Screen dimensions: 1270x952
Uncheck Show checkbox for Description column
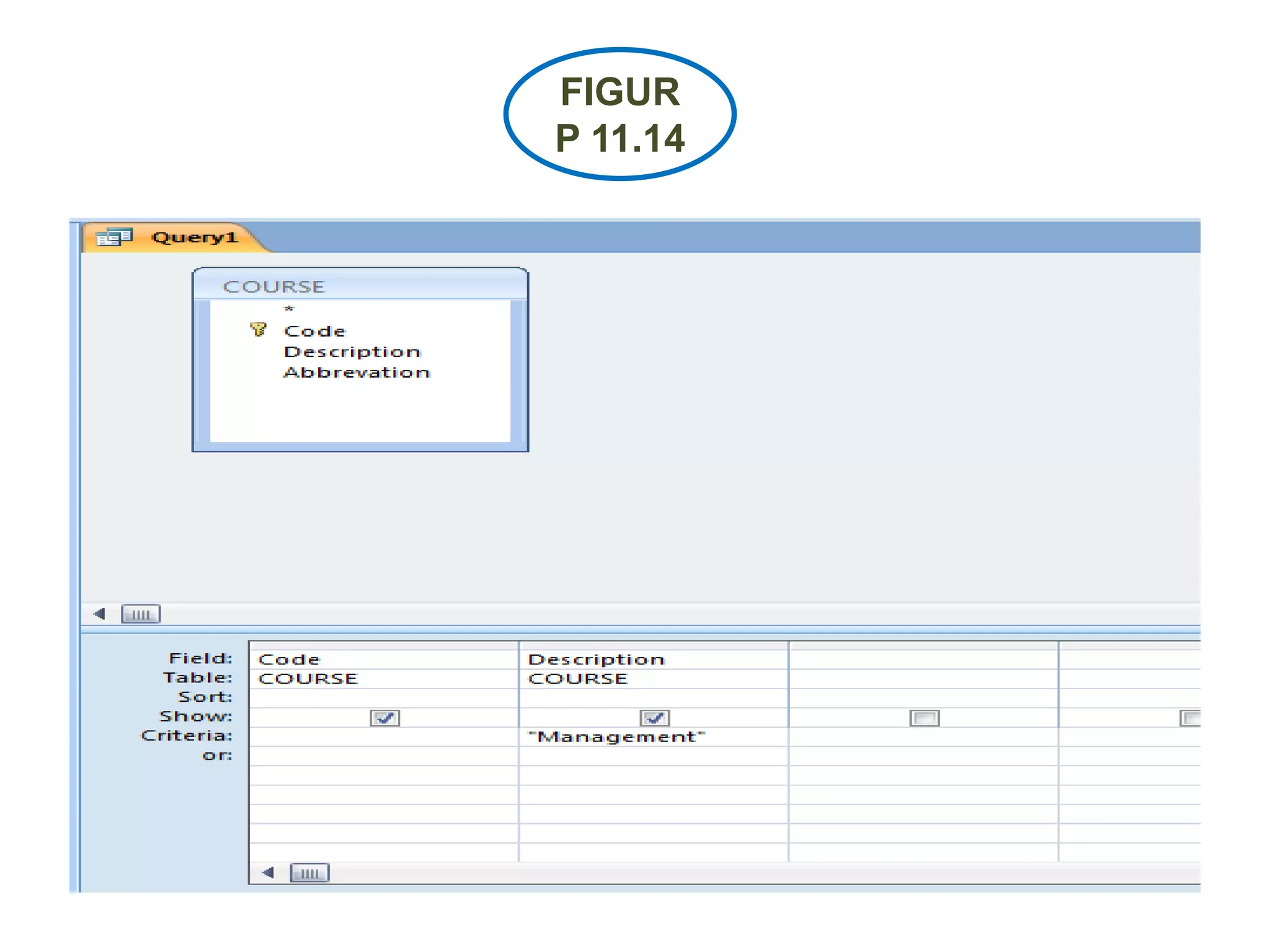coord(655,718)
